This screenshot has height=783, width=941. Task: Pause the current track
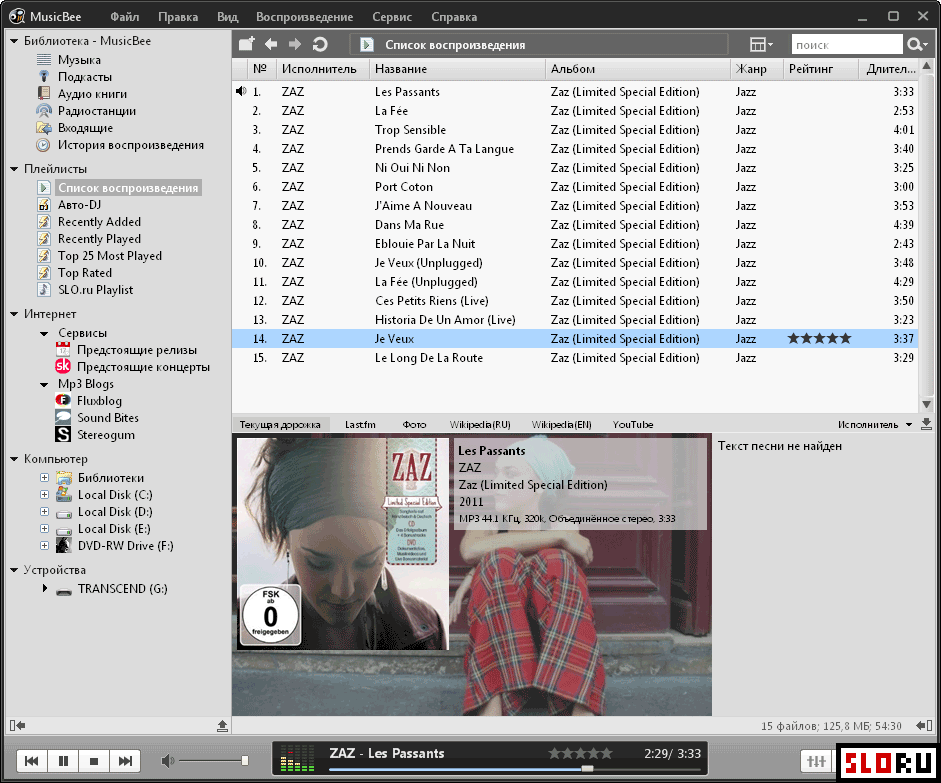pos(63,761)
